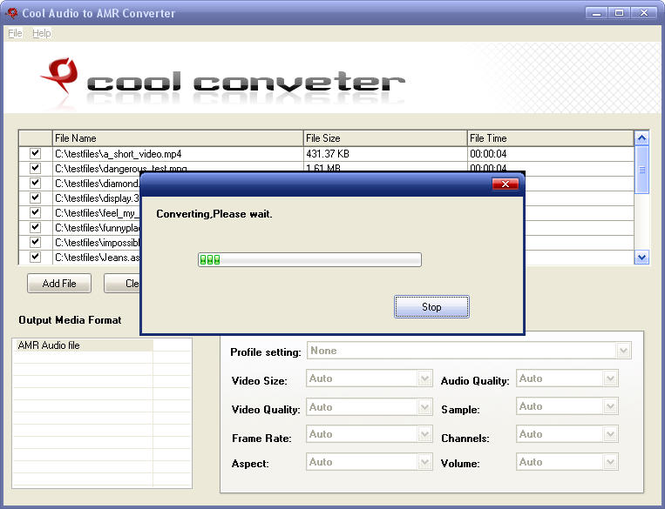The height and width of the screenshot is (509, 665).
Task: Stop the conversion with the Stop button
Action: (431, 307)
